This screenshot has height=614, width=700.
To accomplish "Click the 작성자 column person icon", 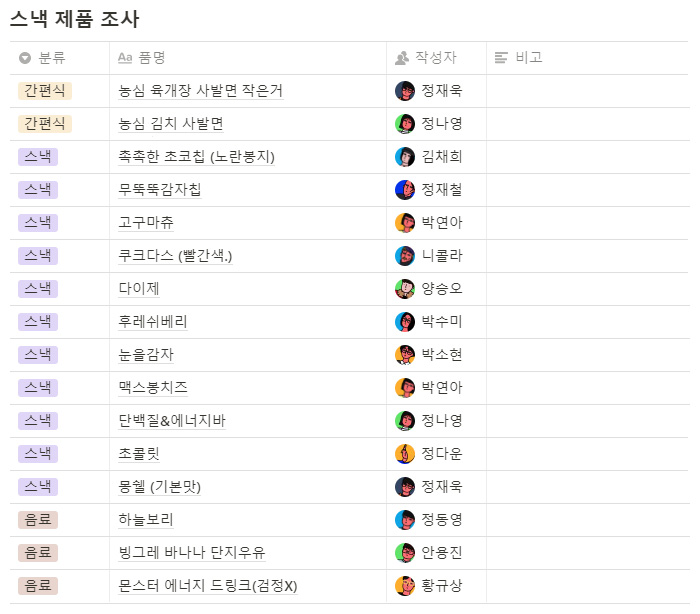I will pos(402,58).
